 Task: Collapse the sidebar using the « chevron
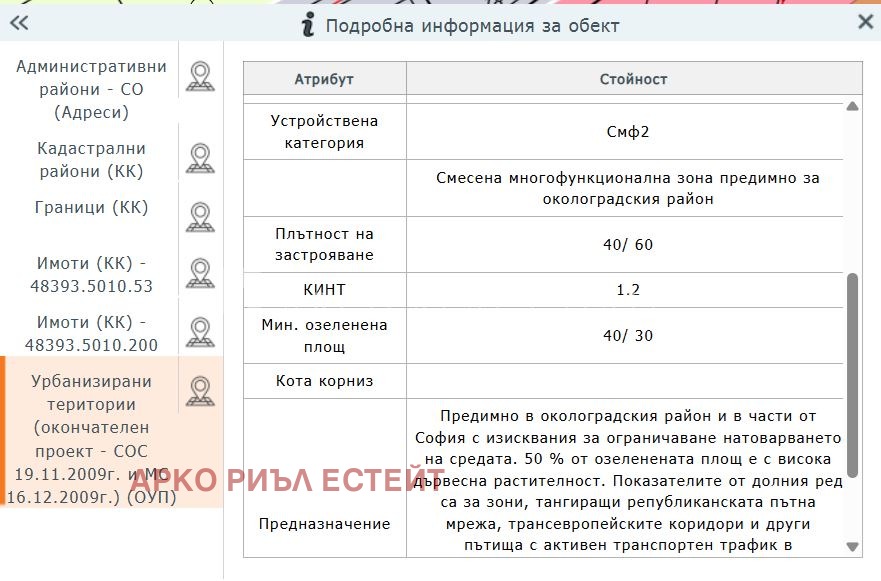click(x=19, y=22)
